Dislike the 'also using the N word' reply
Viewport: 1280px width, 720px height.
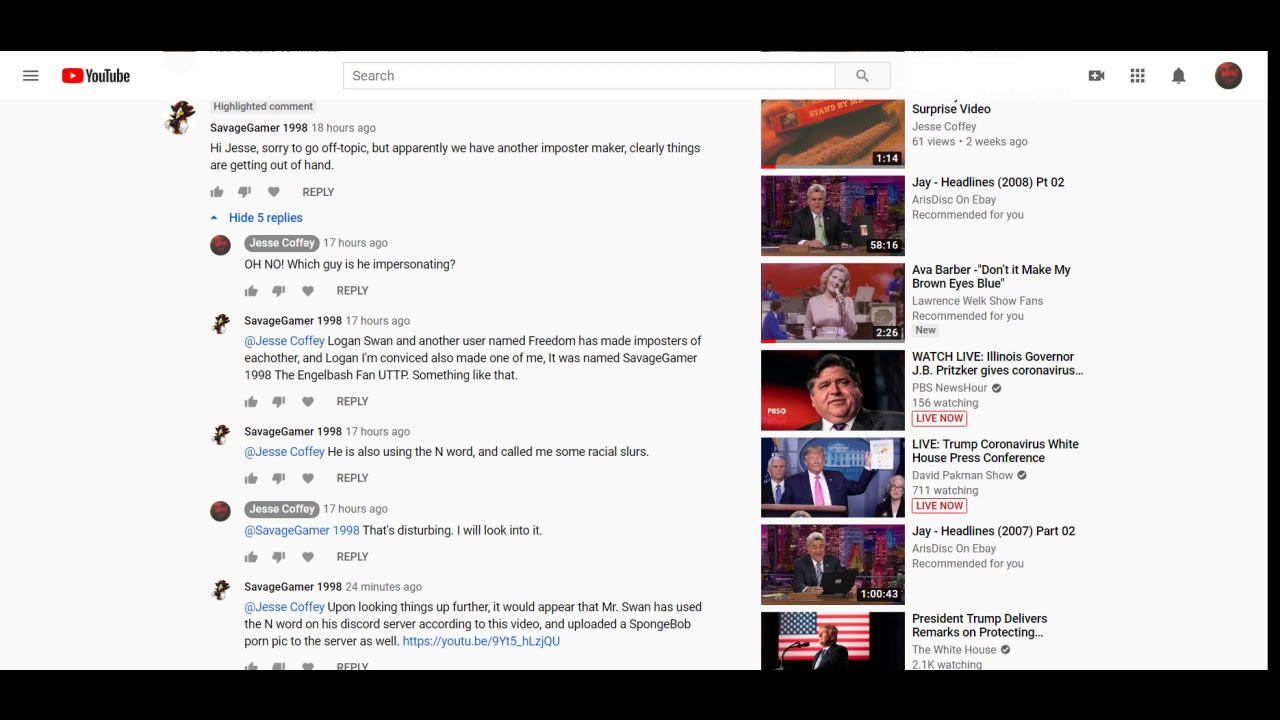point(279,479)
